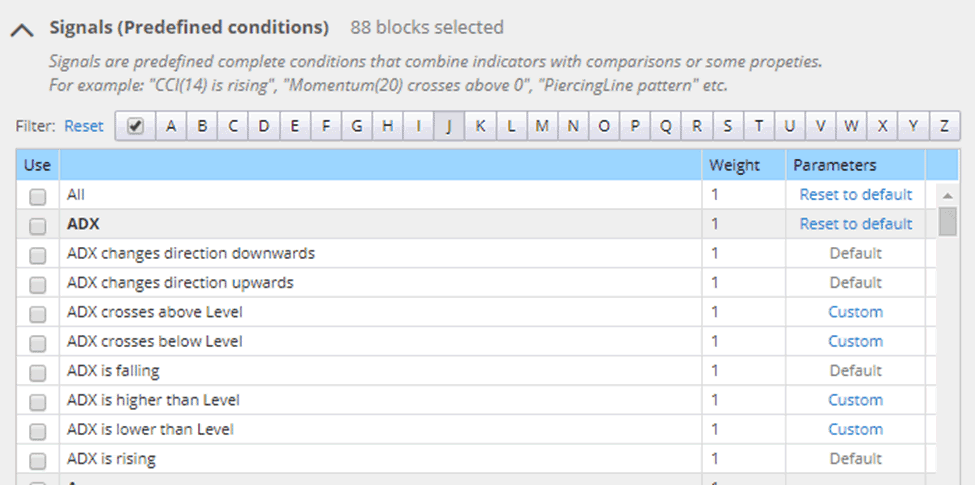The image size is (975, 485).
Task: Toggle the filter select-all checkbox button
Action: (135, 126)
